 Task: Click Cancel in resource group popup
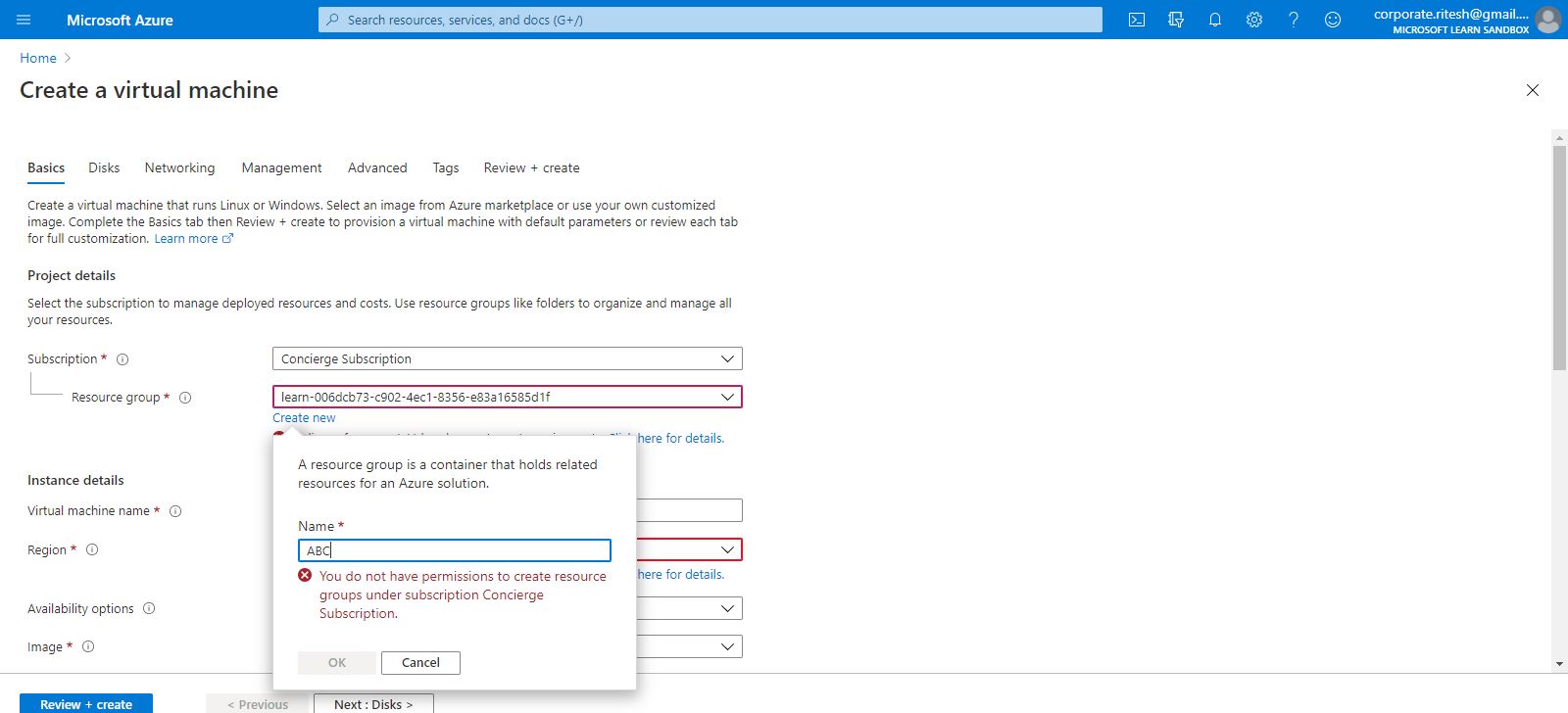point(420,663)
